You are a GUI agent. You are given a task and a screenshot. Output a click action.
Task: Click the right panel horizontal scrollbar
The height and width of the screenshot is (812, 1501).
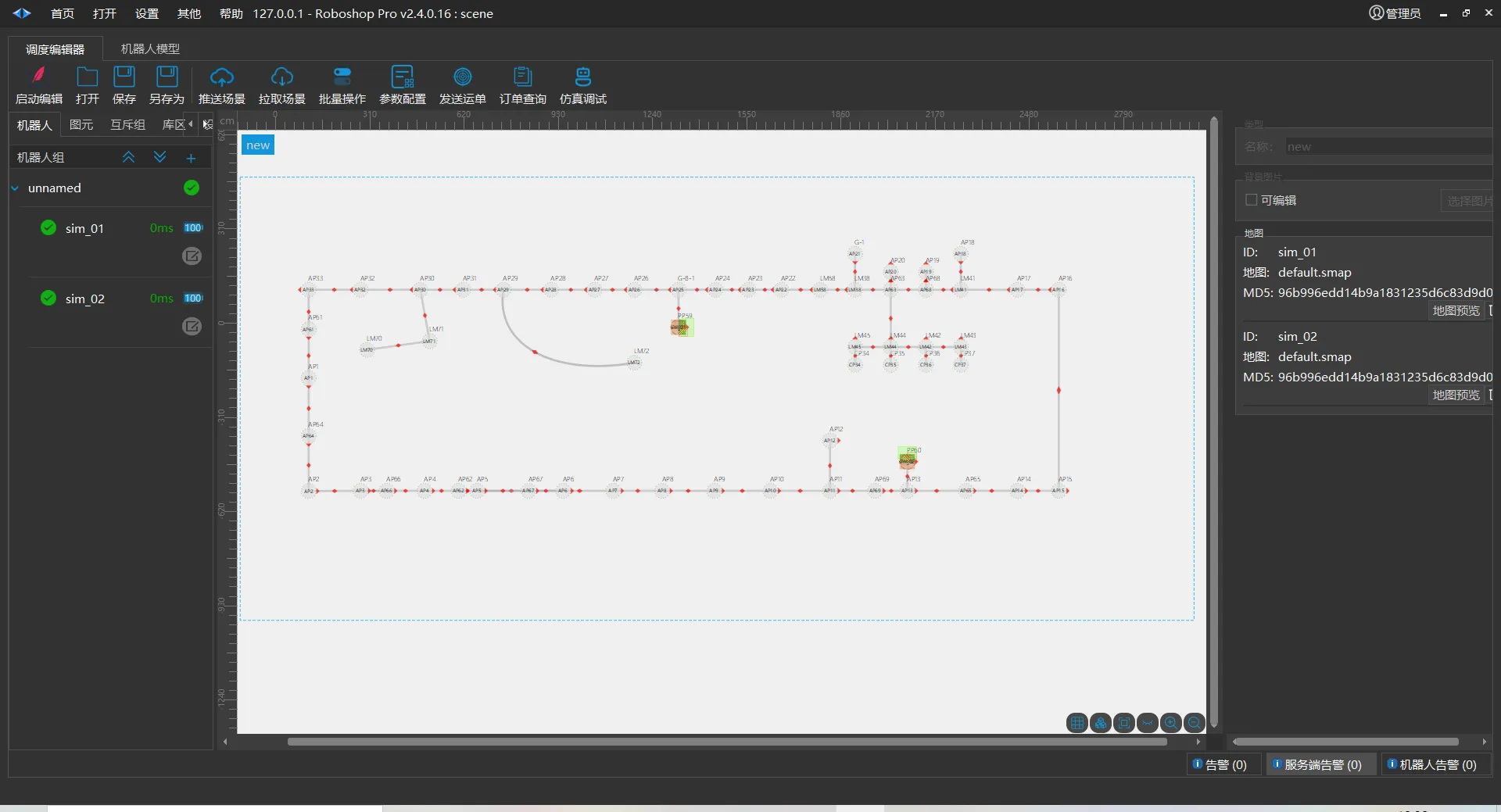tap(1345, 742)
